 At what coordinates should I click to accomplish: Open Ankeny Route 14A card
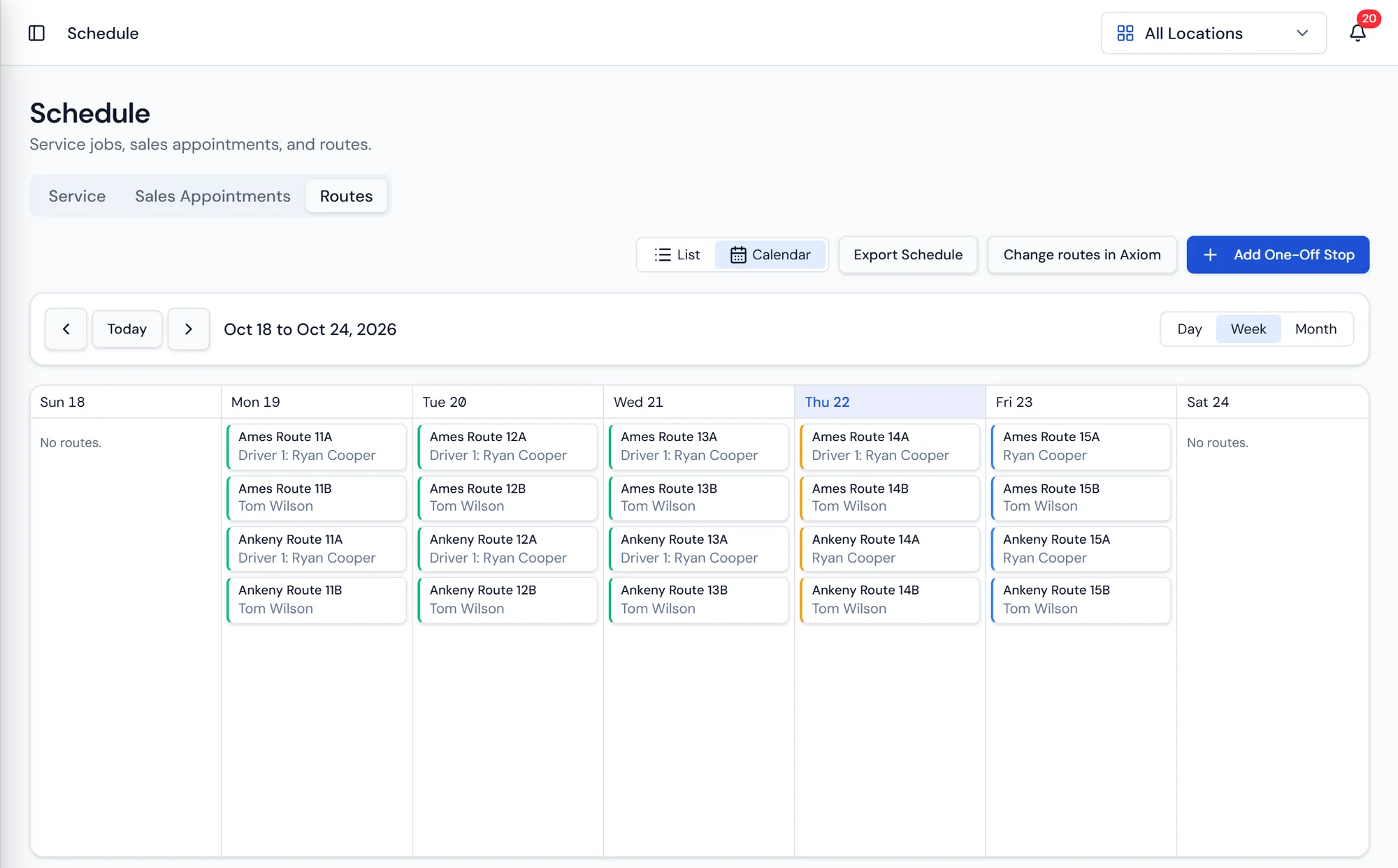(891, 549)
